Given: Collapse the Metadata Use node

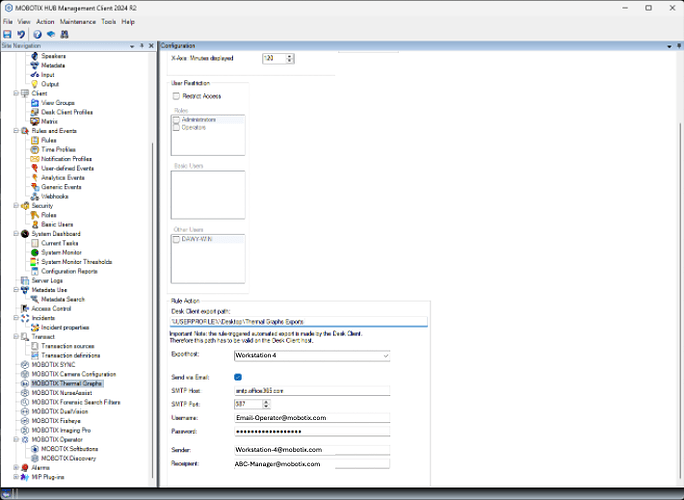Looking at the screenshot, I should pos(16,290).
